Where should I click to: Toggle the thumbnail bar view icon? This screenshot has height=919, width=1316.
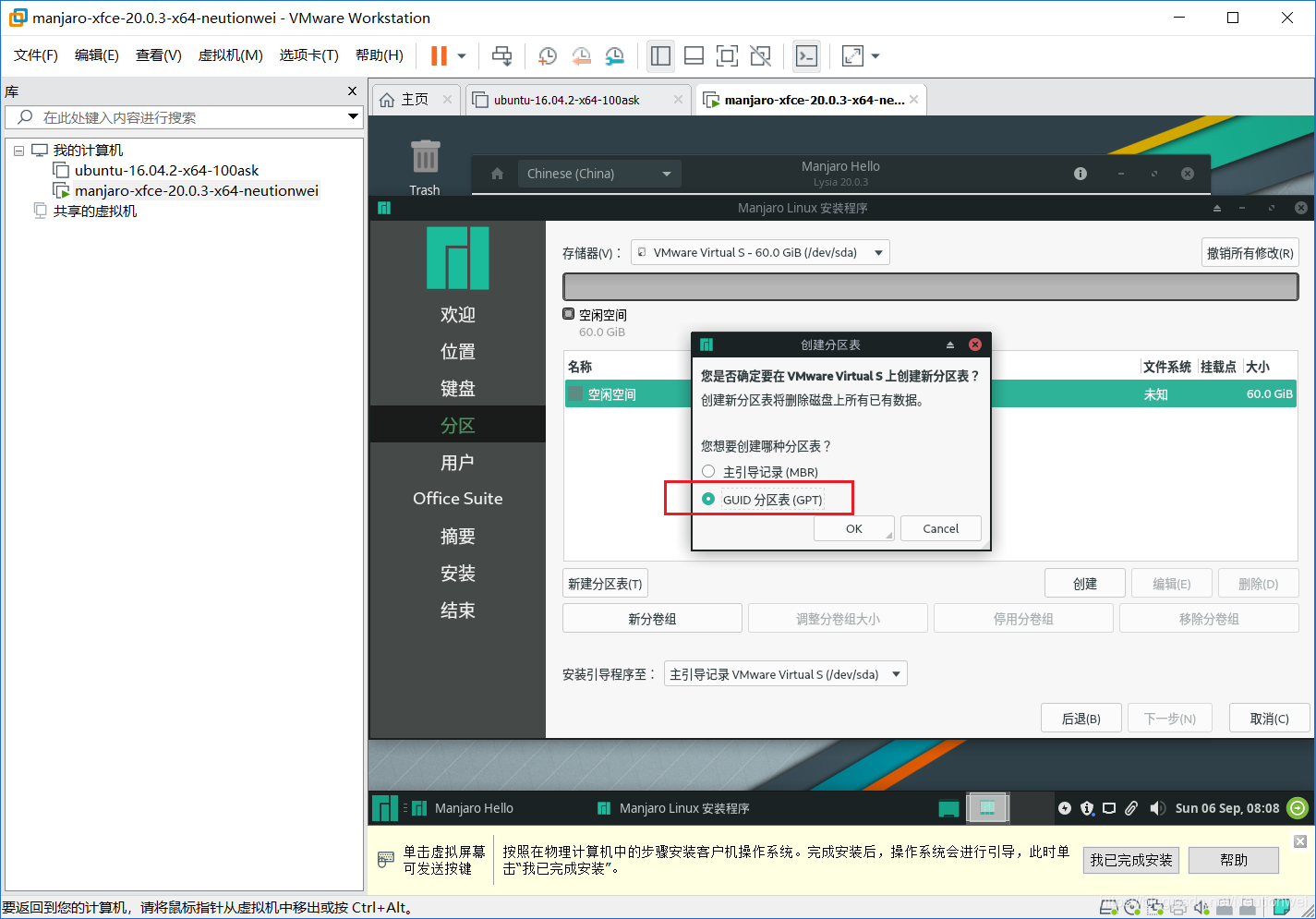pyautogui.click(x=694, y=56)
